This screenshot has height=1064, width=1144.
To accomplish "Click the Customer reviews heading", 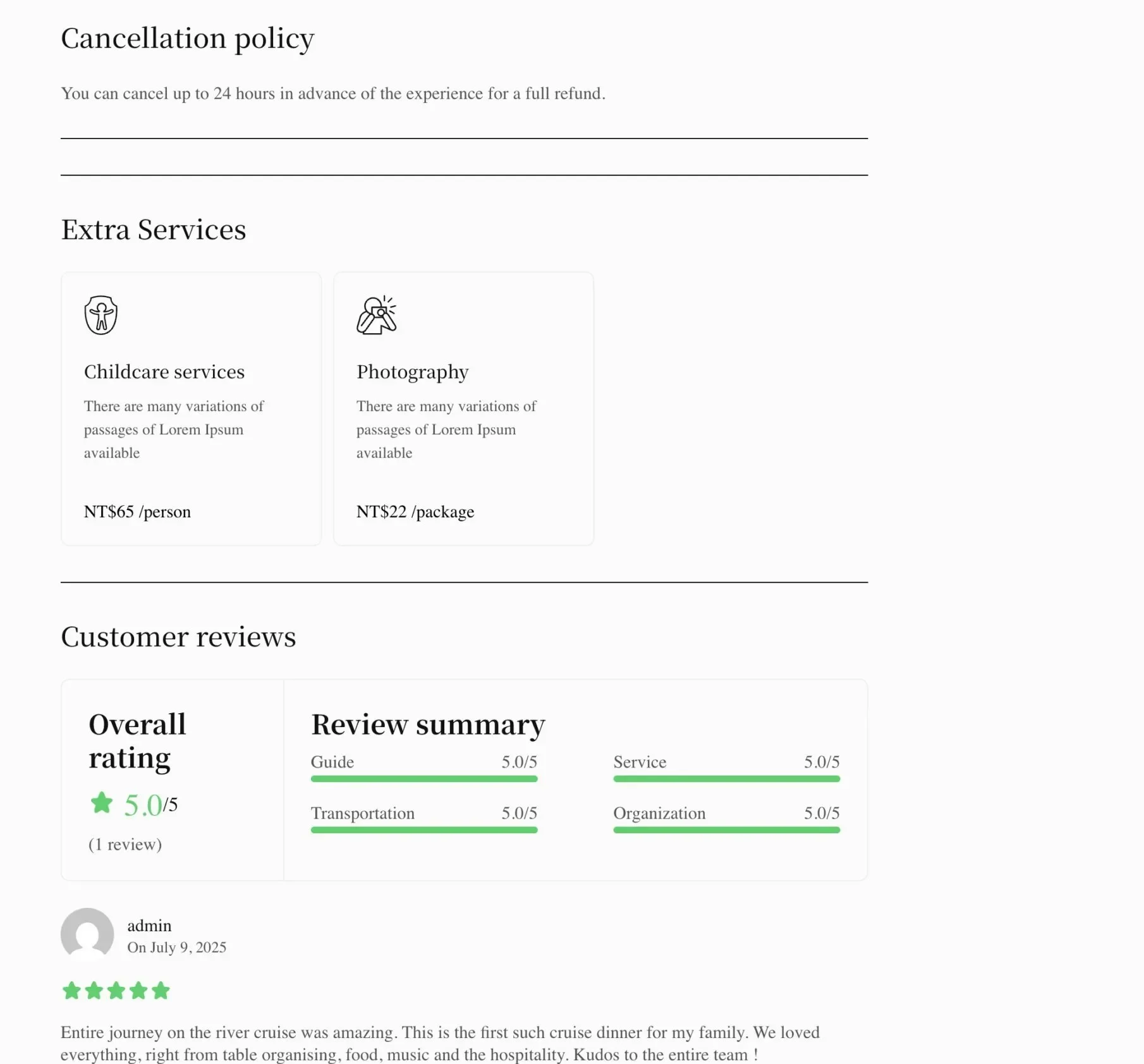I will (x=178, y=637).
